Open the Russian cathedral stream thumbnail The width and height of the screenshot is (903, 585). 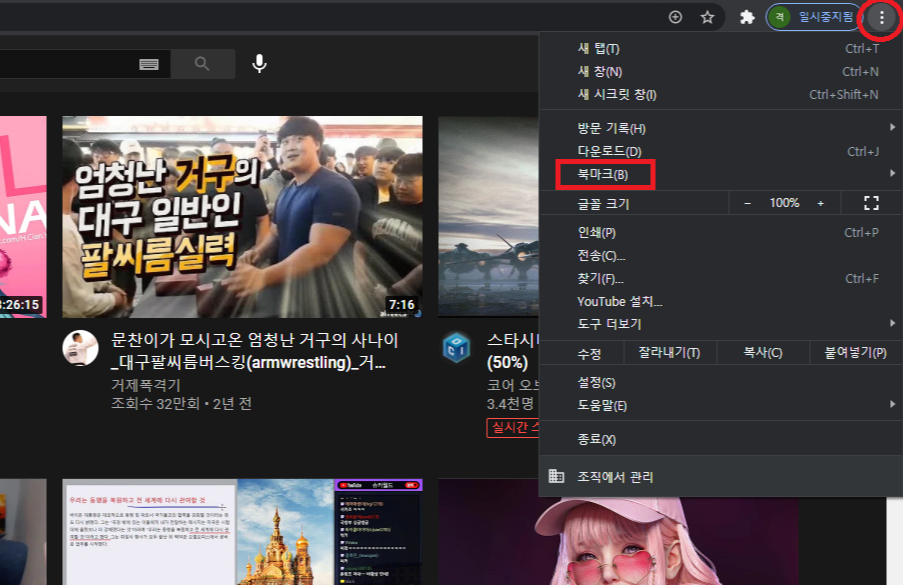click(x=242, y=531)
